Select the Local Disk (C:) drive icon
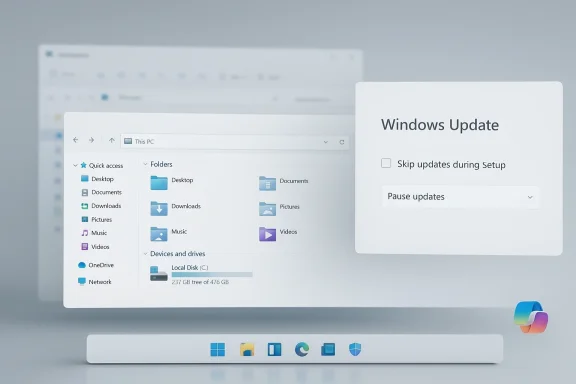 point(159,274)
